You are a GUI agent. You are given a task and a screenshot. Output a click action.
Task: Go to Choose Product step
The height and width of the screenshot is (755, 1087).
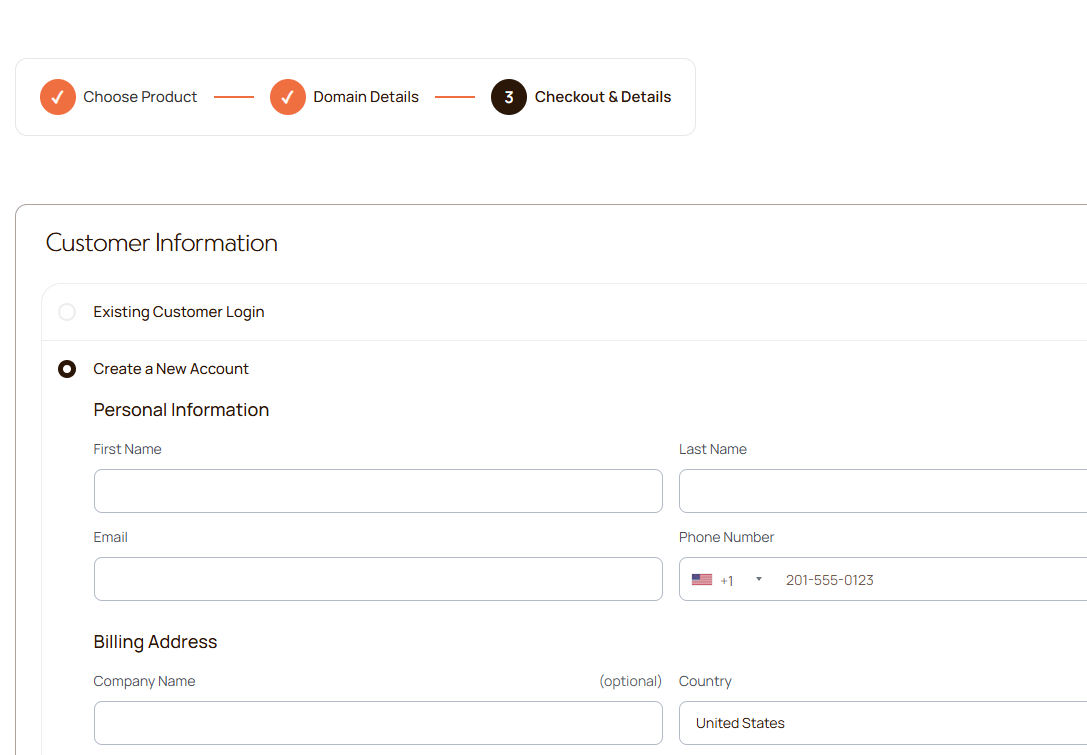(140, 97)
